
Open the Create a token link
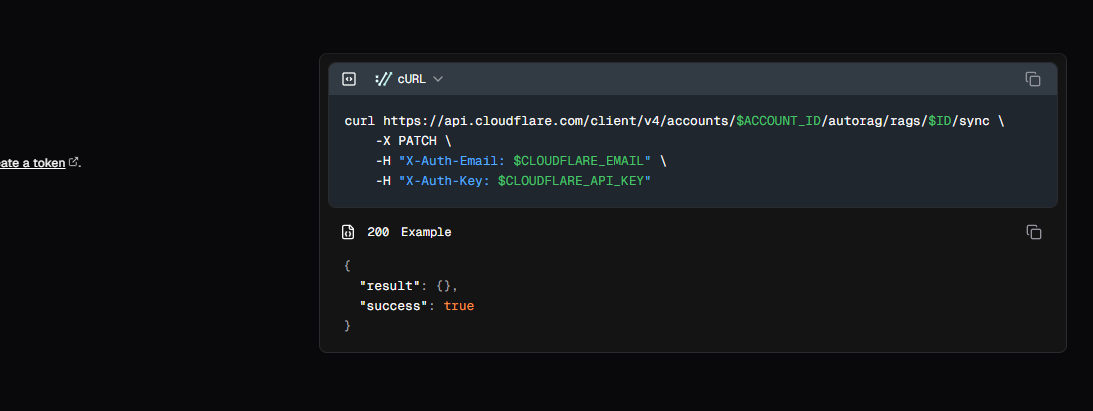pos(32,163)
